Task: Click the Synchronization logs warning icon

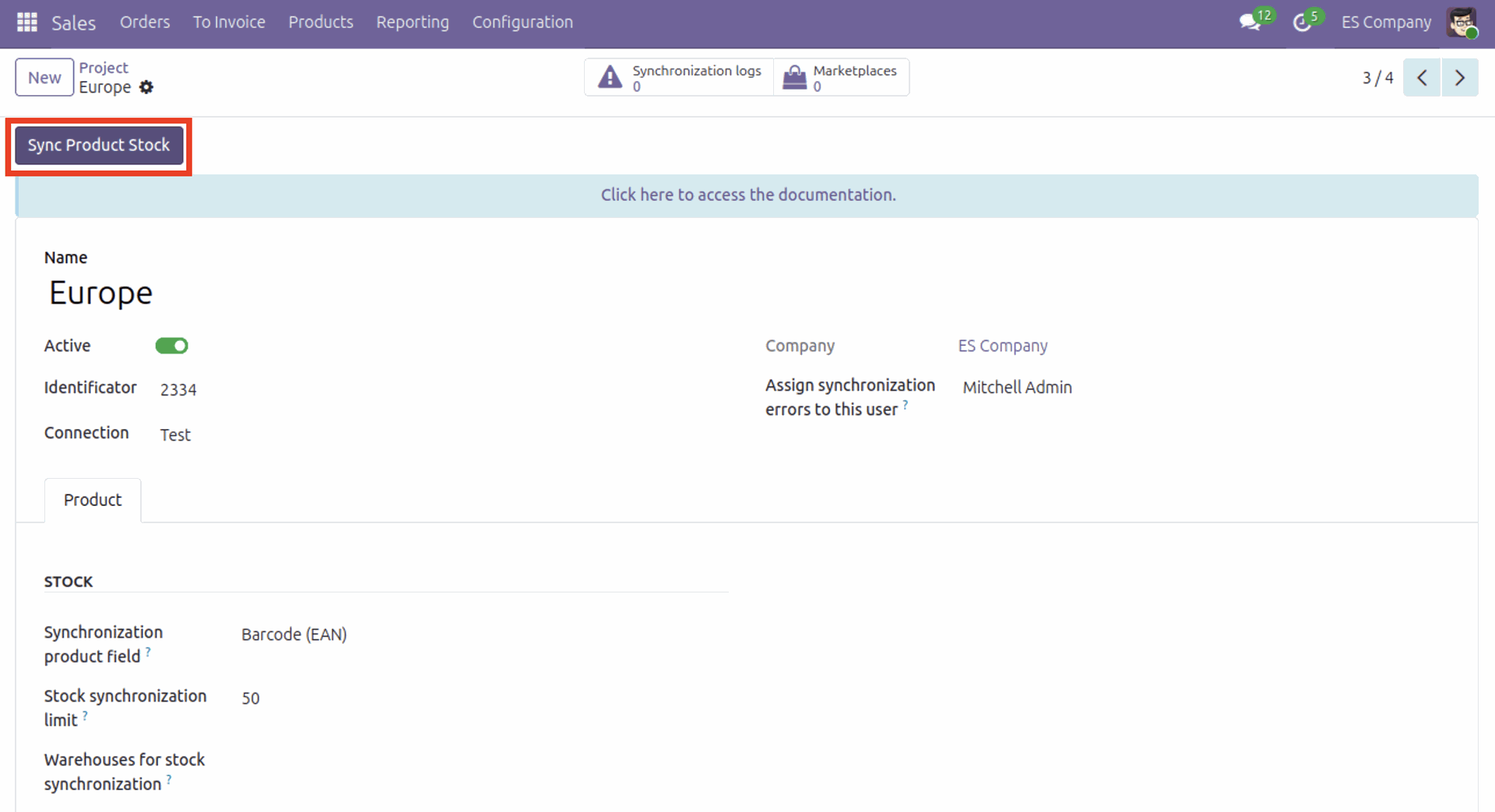Action: (610, 78)
